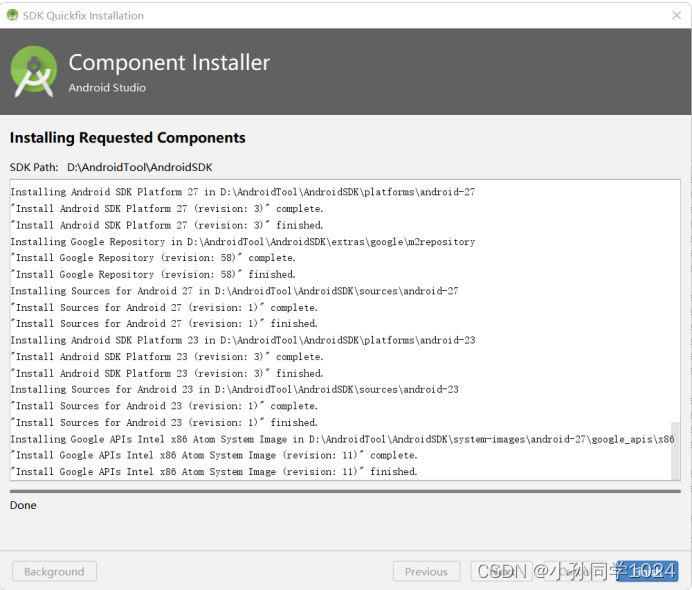Click log line Install Android SDK Platform 23 complete
Screen dimensions: 692x590
[167, 357]
